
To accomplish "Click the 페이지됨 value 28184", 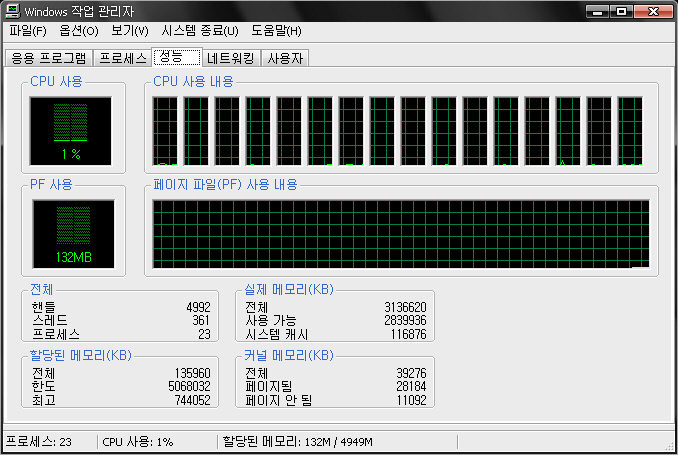I will pos(411,386).
